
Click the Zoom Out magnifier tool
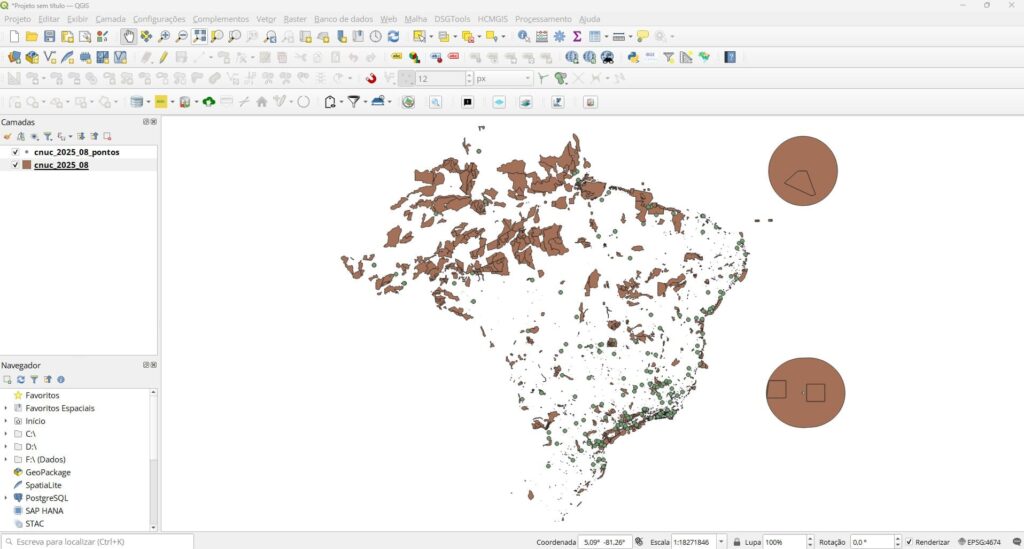[x=182, y=37]
